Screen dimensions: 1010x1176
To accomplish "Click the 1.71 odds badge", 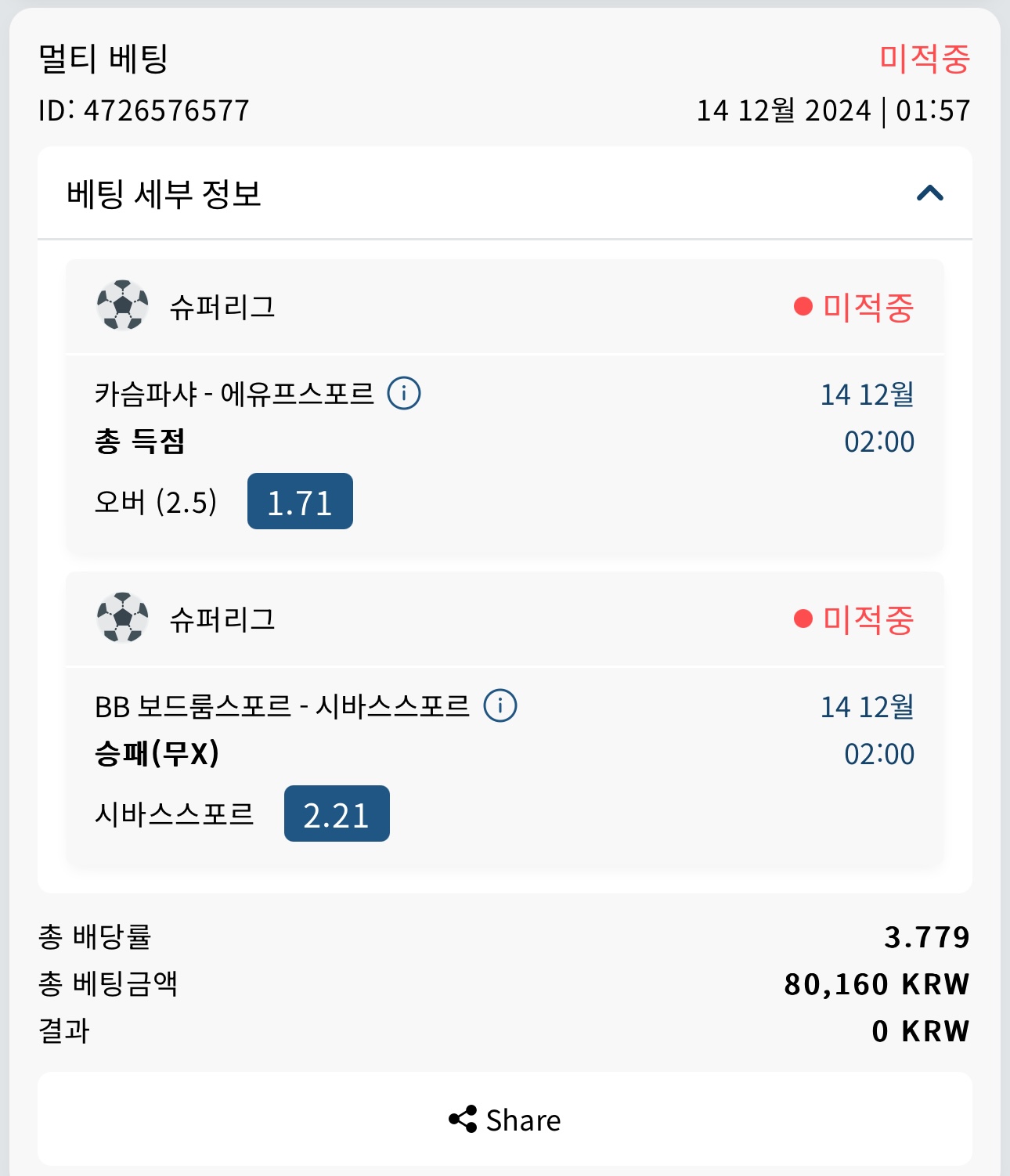I will 300,502.
